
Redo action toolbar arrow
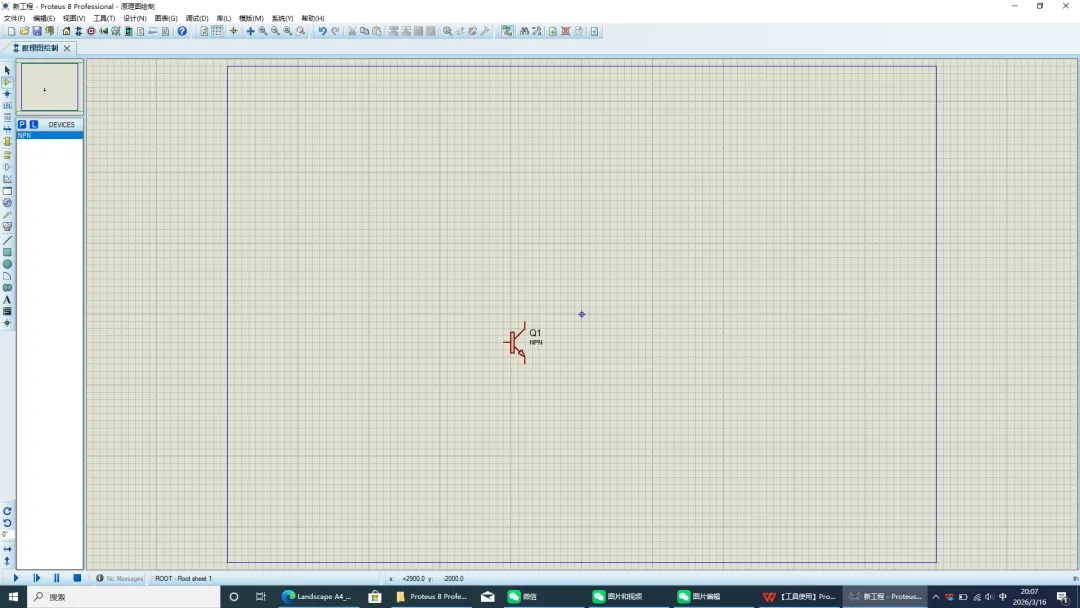(x=335, y=31)
